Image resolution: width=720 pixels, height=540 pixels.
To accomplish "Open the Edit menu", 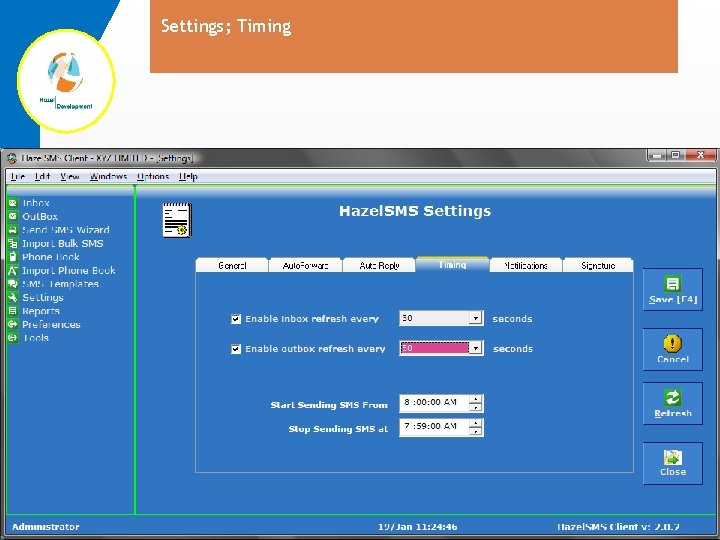I will tap(42, 176).
